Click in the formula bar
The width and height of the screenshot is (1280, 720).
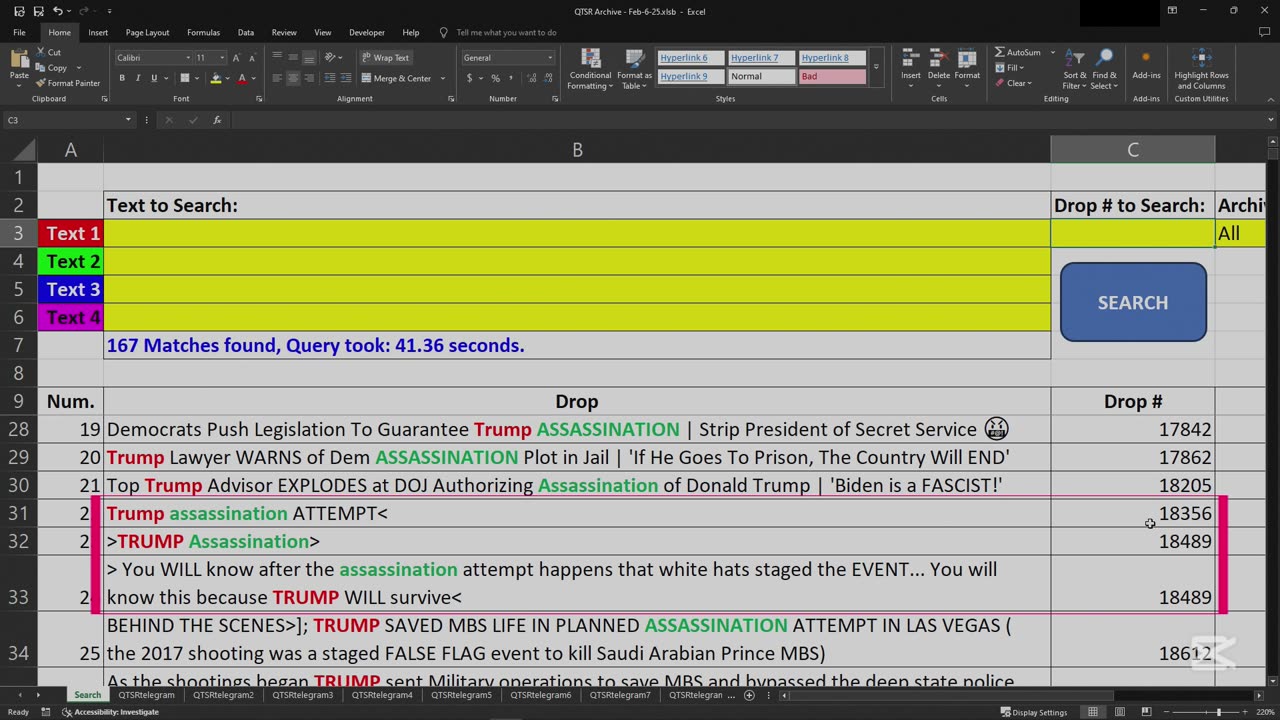[x=750, y=120]
